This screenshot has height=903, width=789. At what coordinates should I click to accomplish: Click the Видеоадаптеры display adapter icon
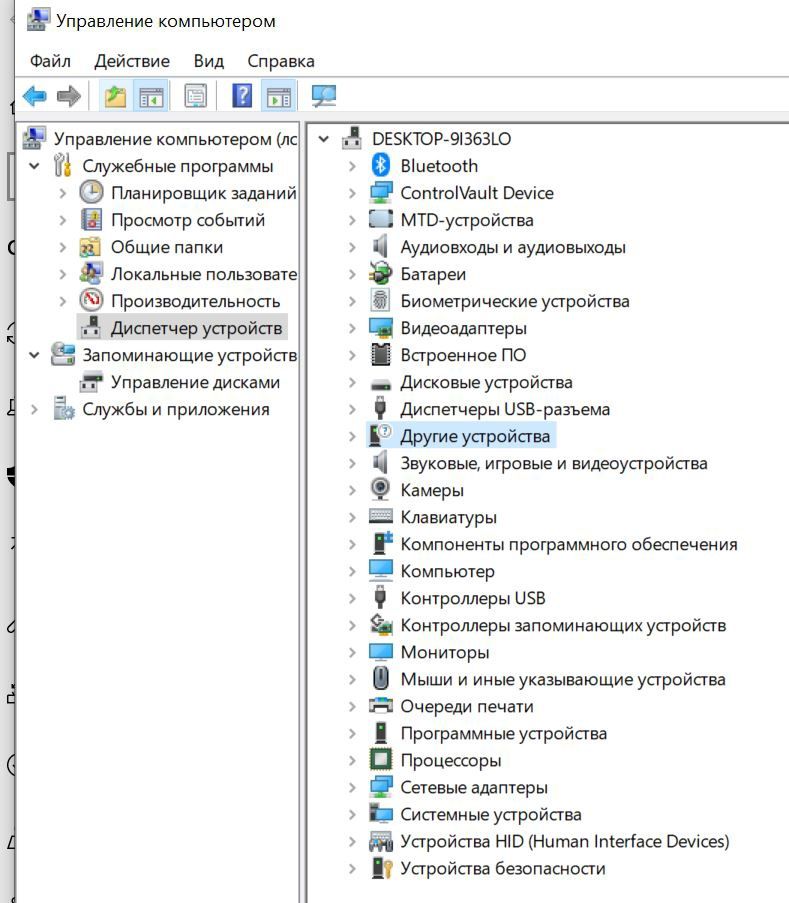point(380,328)
